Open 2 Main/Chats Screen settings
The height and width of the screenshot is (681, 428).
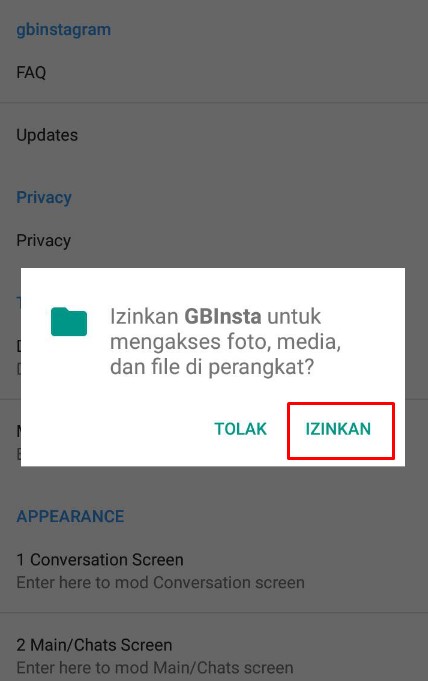(x=214, y=655)
